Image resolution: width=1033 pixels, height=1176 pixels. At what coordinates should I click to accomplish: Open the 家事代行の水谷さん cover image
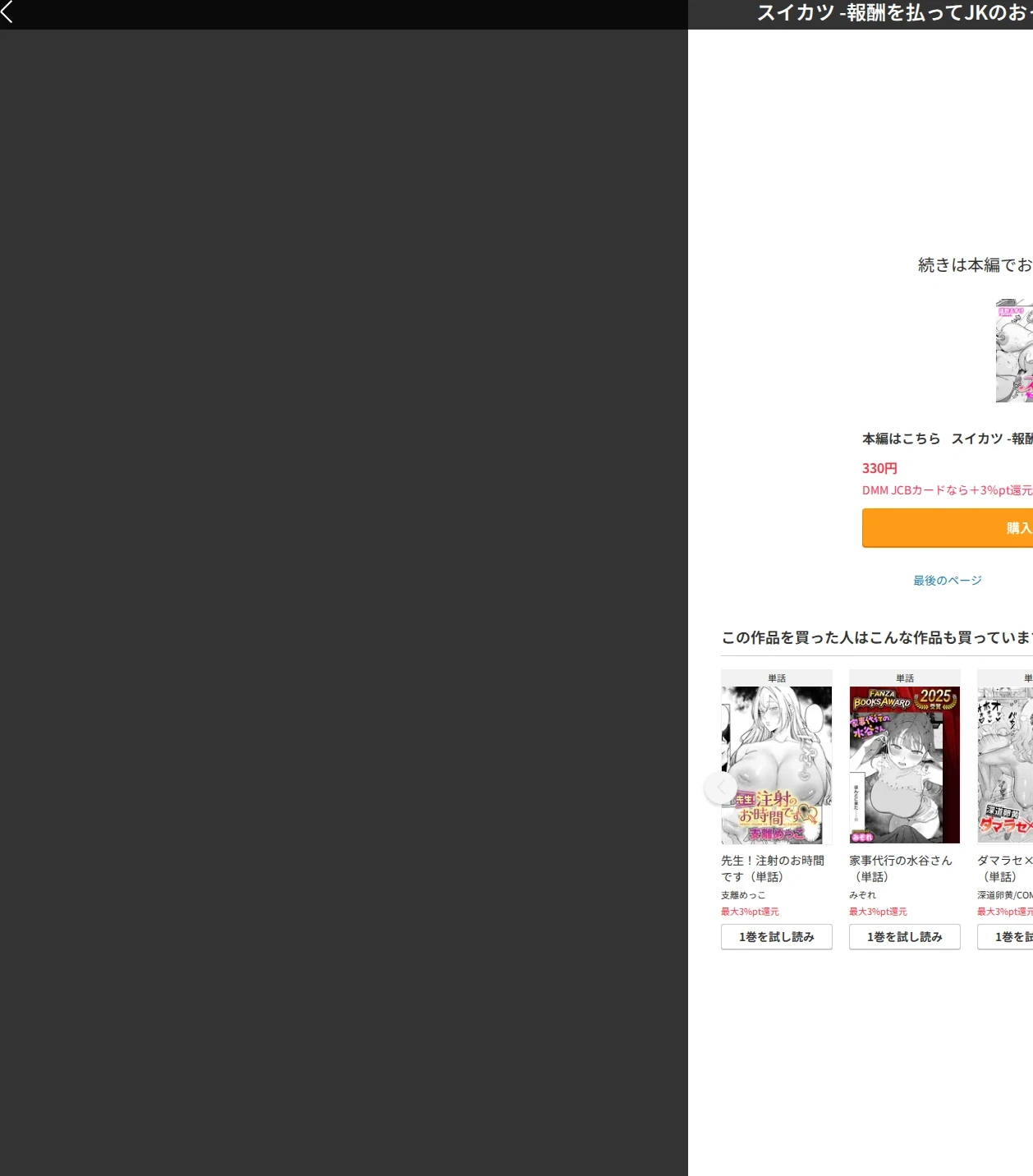905,765
